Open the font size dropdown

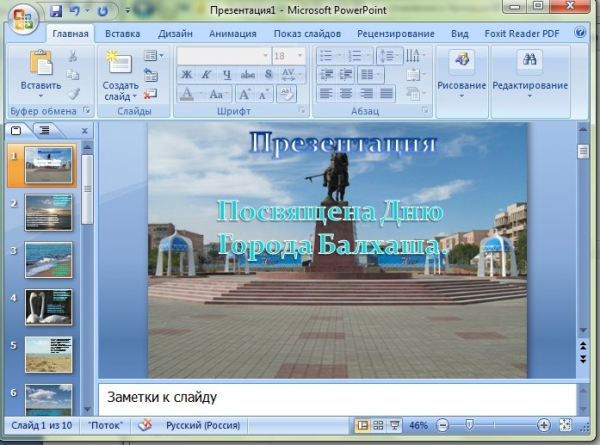pos(300,56)
